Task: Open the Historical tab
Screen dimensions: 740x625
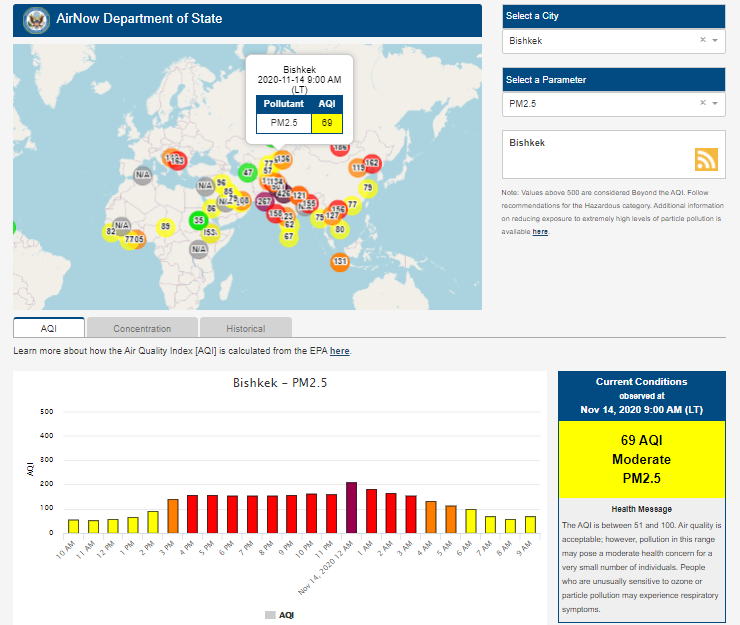Action: tap(245, 328)
